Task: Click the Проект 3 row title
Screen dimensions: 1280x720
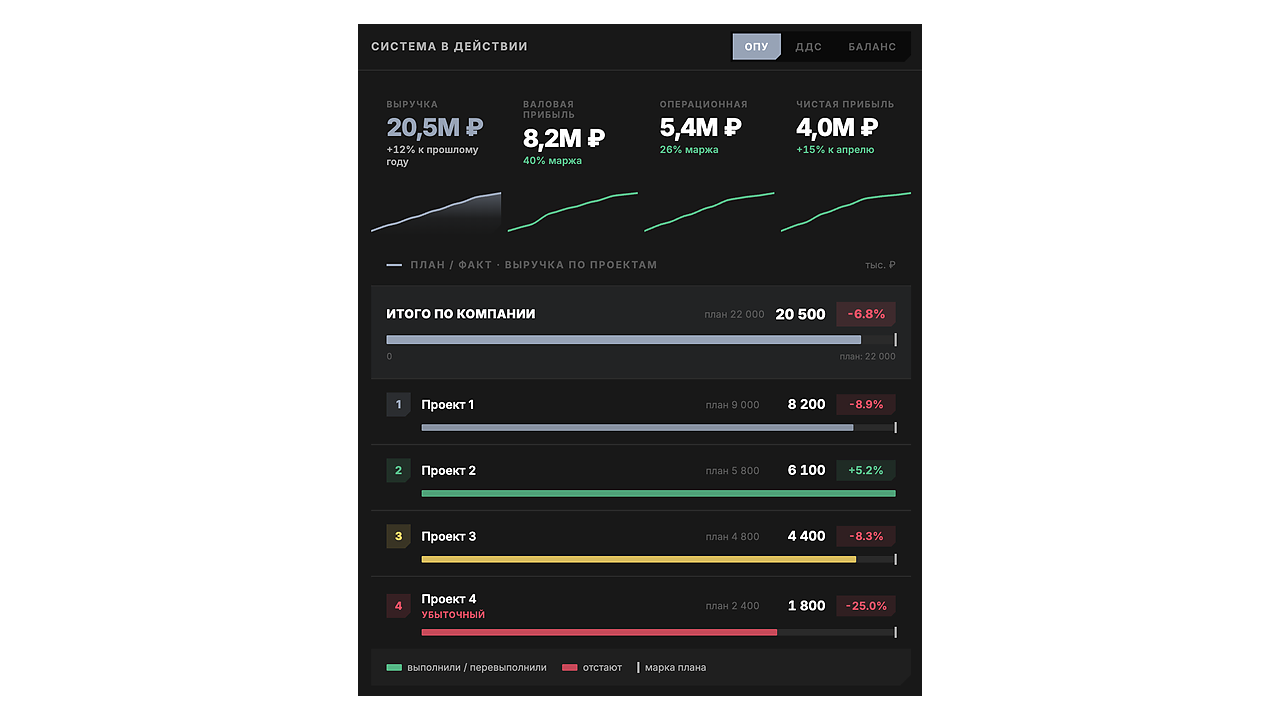Action: click(x=449, y=537)
